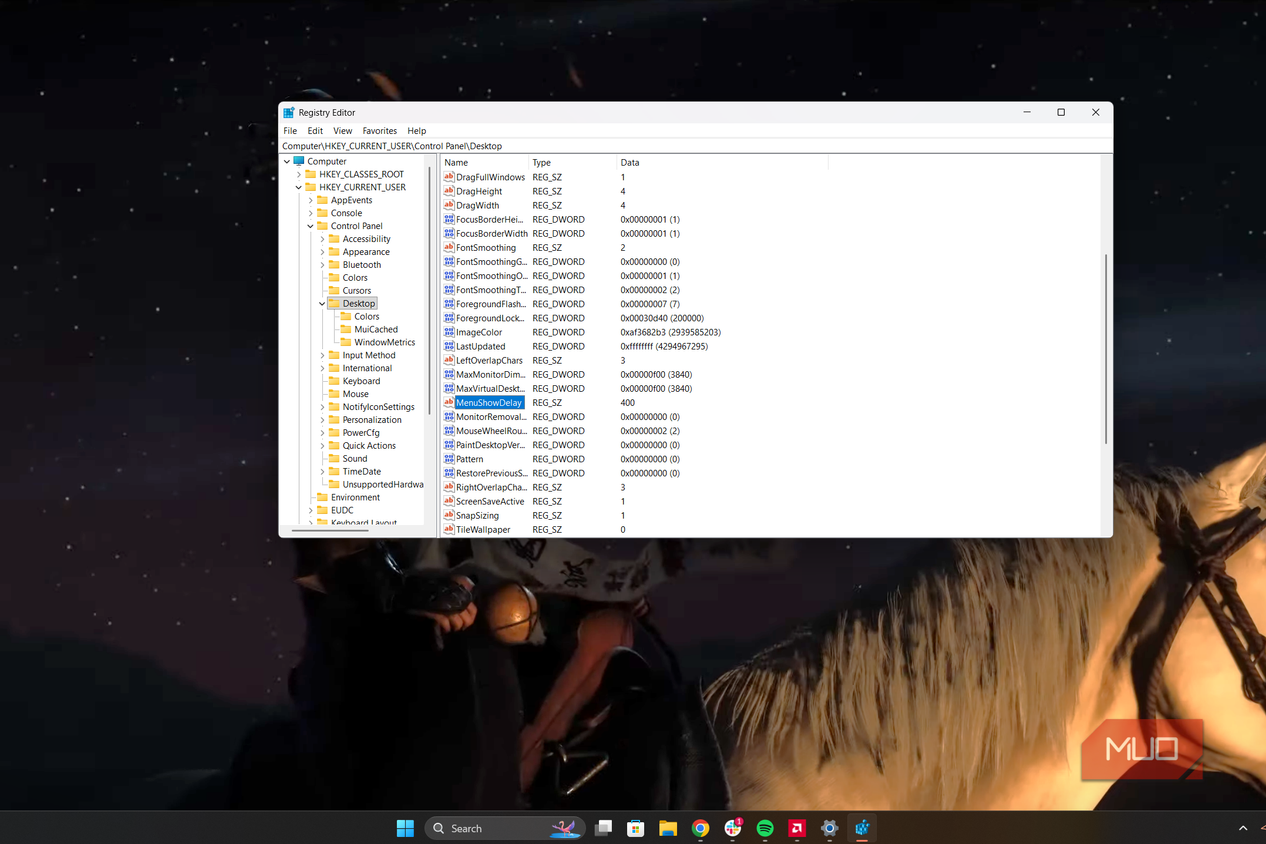The width and height of the screenshot is (1266, 844).
Task: Click the HKEY_CLASSES_ROOT folder icon
Action: coord(311,174)
